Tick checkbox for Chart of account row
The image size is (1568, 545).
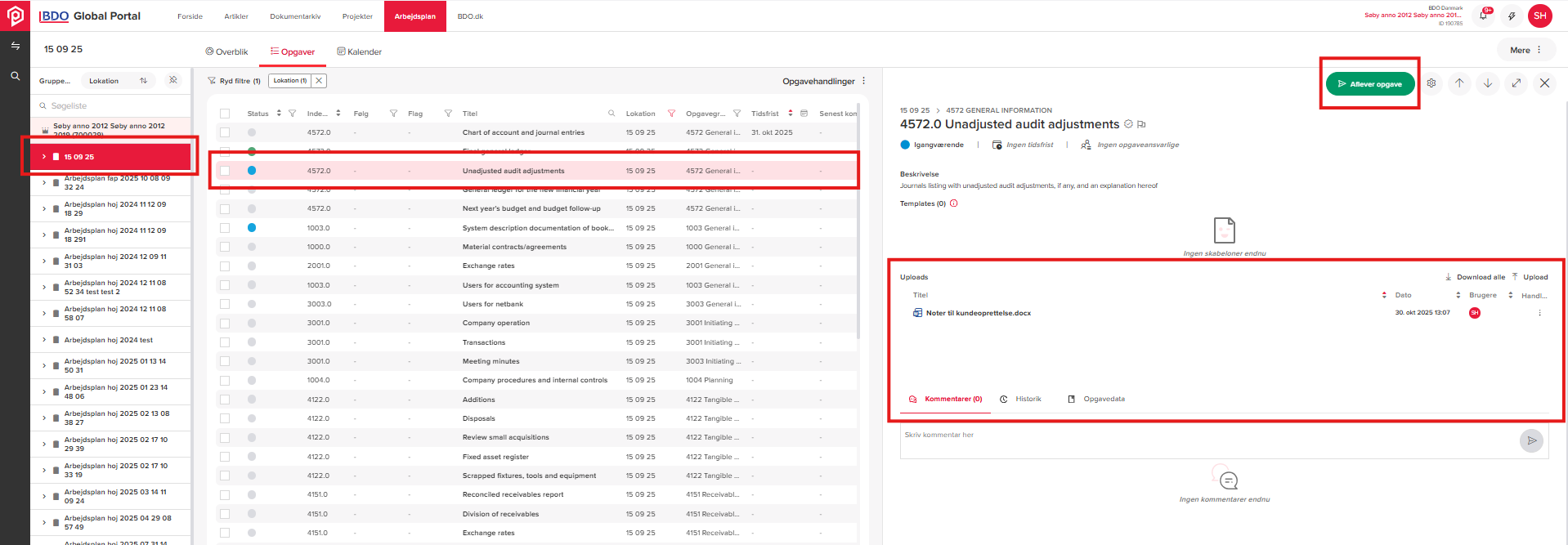225,132
